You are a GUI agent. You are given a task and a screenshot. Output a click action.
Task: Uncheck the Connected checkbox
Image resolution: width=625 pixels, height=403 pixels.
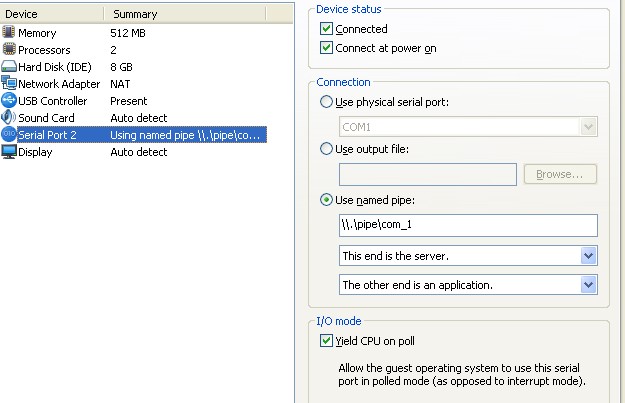(325, 29)
